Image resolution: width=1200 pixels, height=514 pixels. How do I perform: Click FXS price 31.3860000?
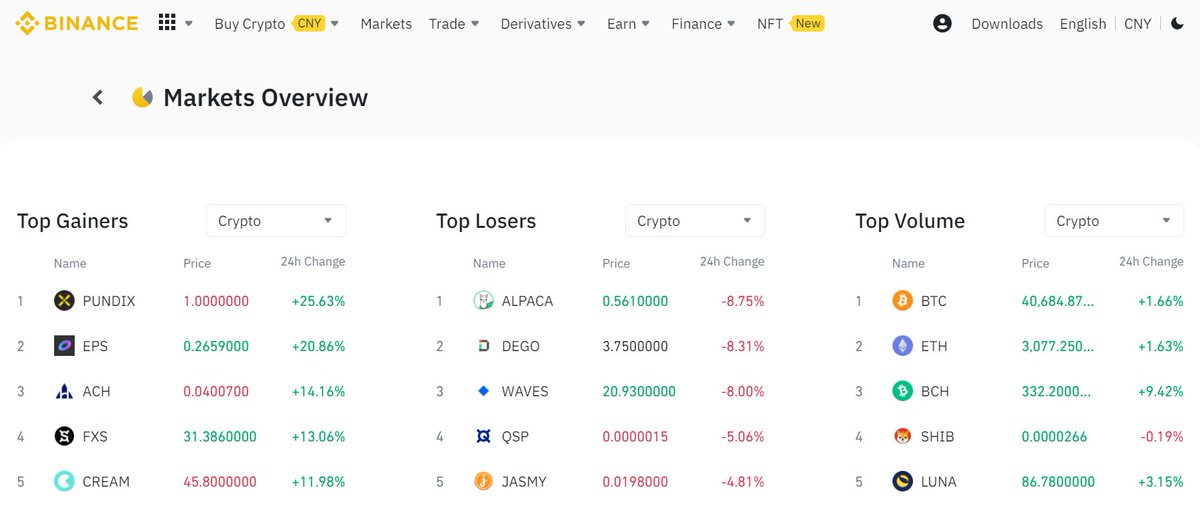pos(220,436)
